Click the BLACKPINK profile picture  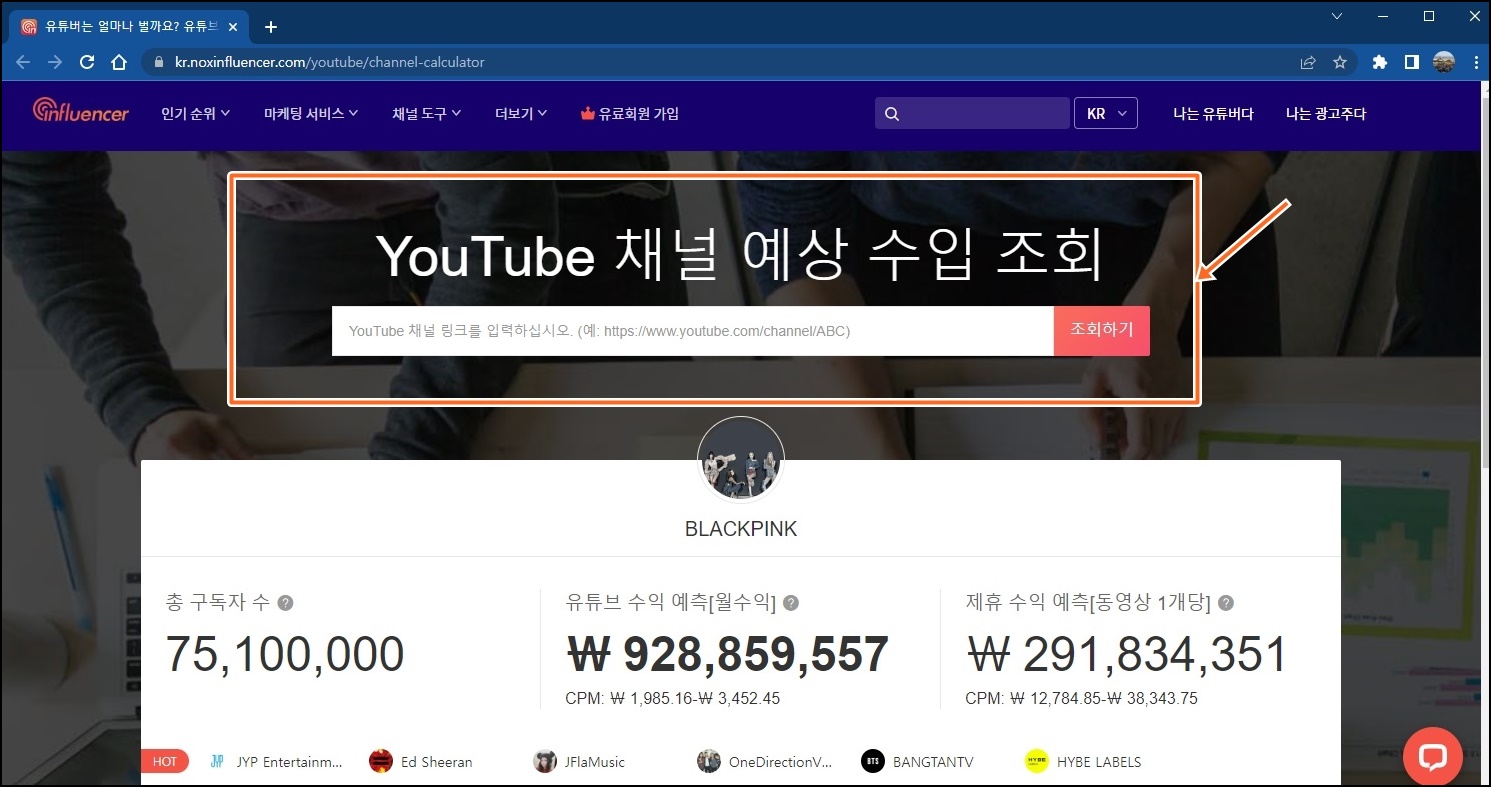741,460
